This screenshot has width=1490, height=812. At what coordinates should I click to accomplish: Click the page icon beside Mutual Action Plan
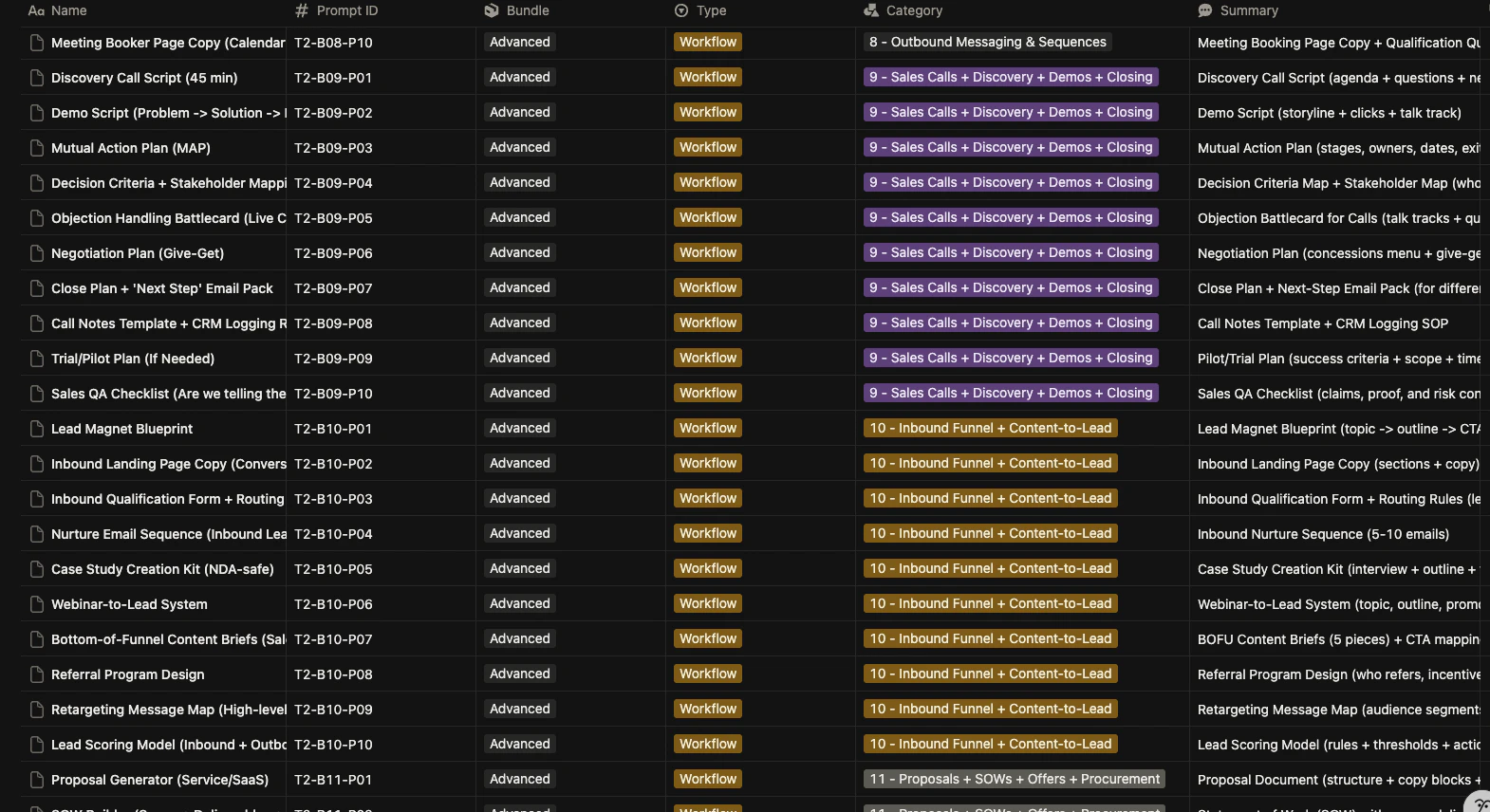(x=37, y=148)
